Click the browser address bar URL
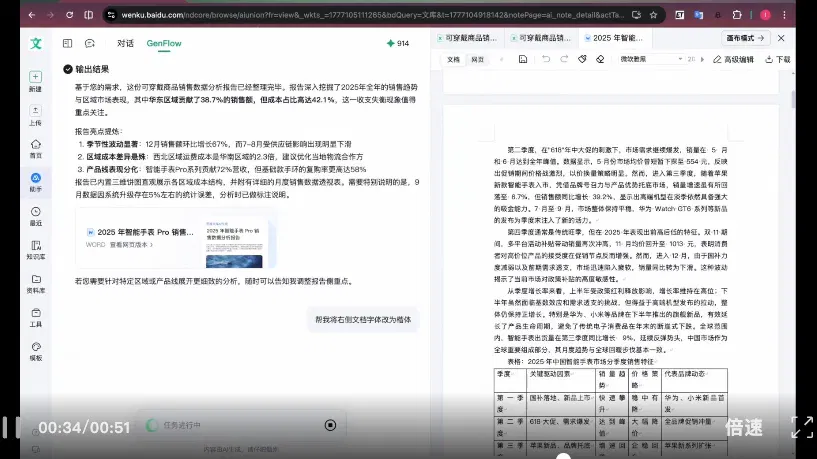Viewport: 817px width, 459px height. click(x=372, y=15)
